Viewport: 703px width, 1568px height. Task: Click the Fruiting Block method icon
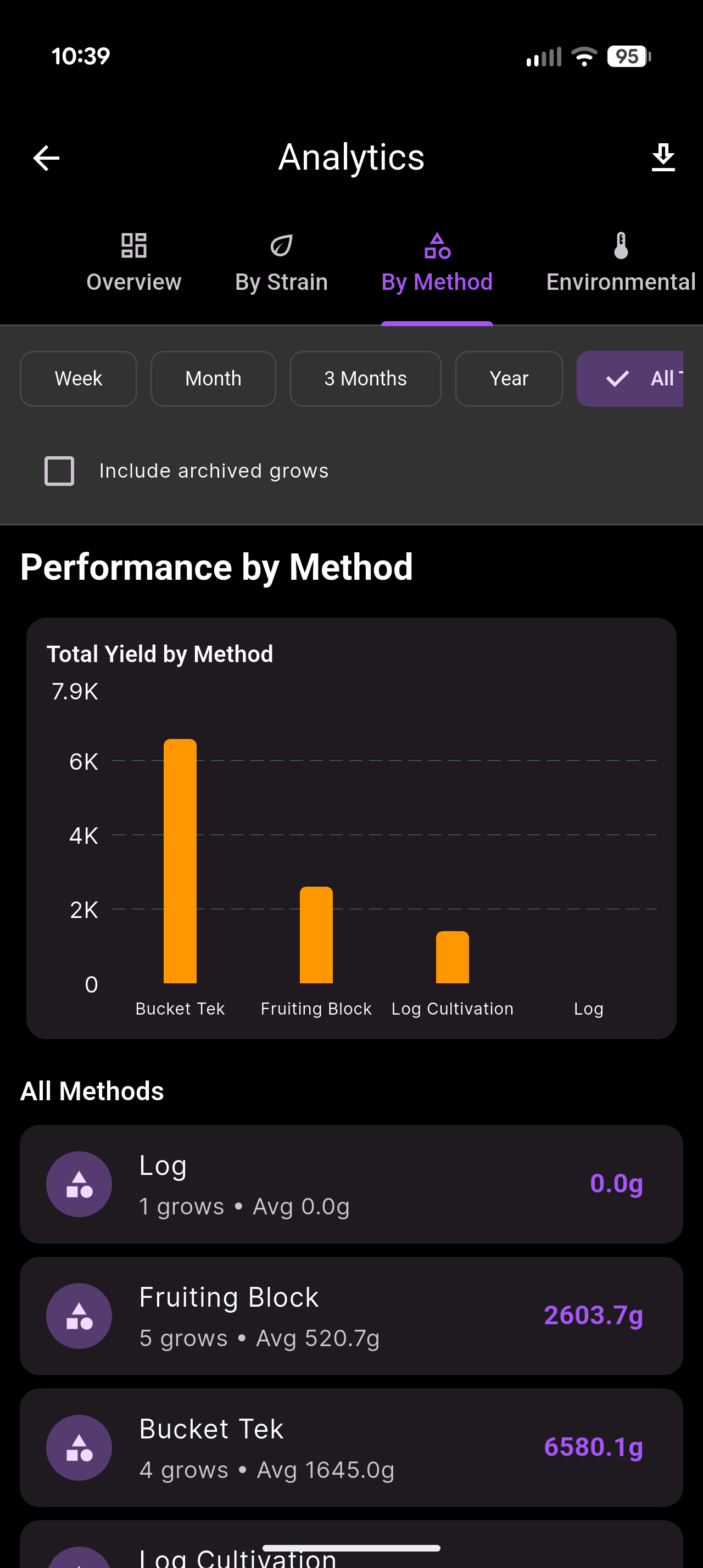pyautogui.click(x=79, y=1316)
